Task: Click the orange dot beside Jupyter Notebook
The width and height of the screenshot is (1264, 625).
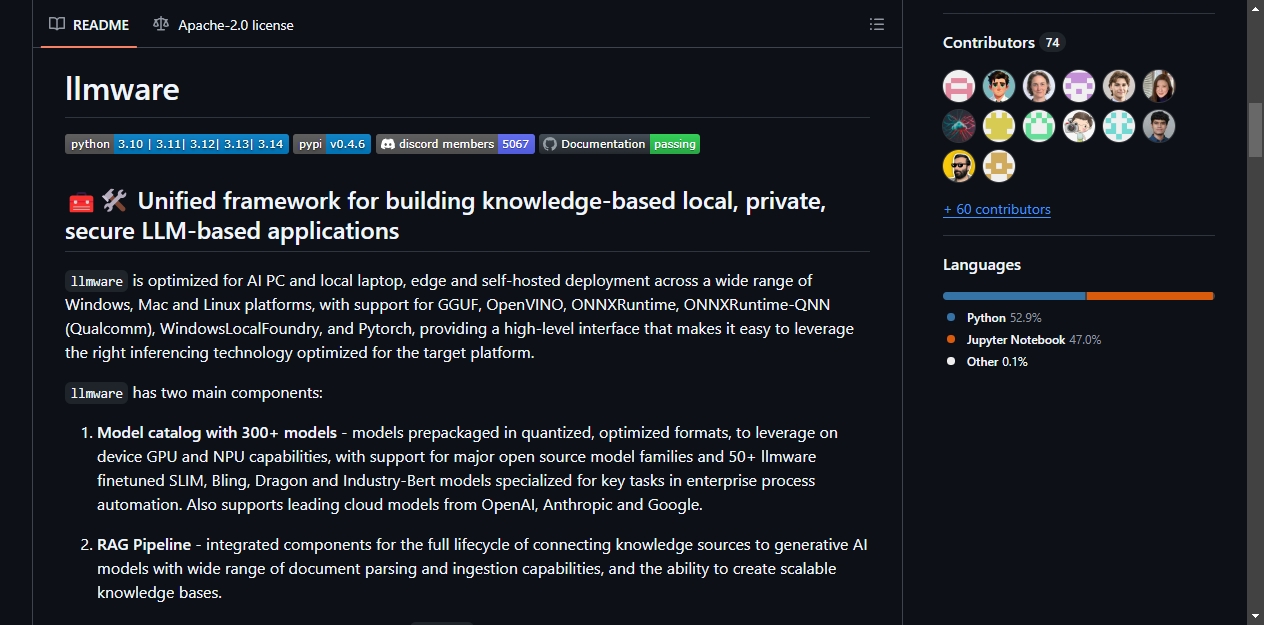Action: tap(951, 339)
